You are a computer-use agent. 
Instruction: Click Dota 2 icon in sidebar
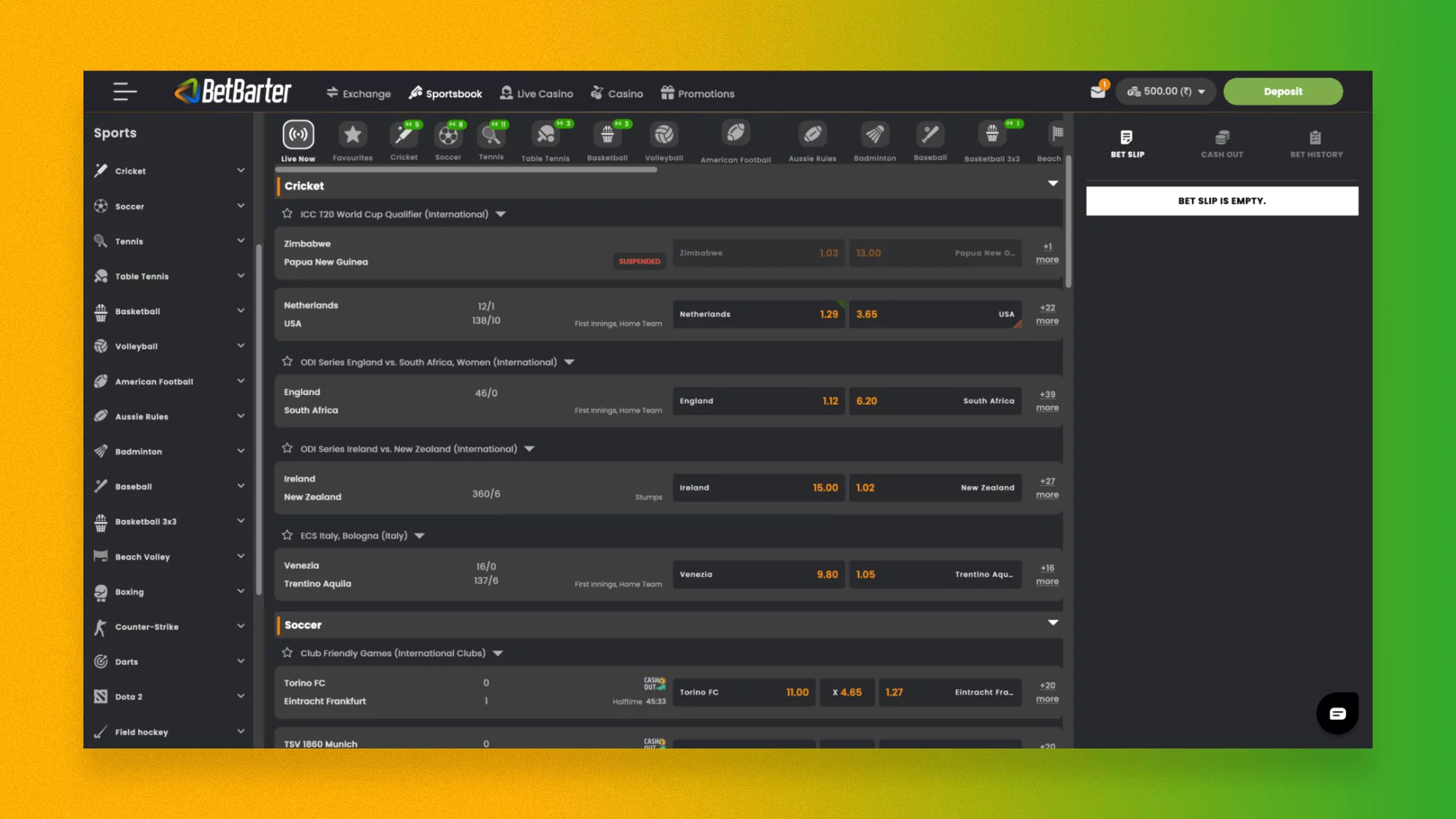click(101, 697)
